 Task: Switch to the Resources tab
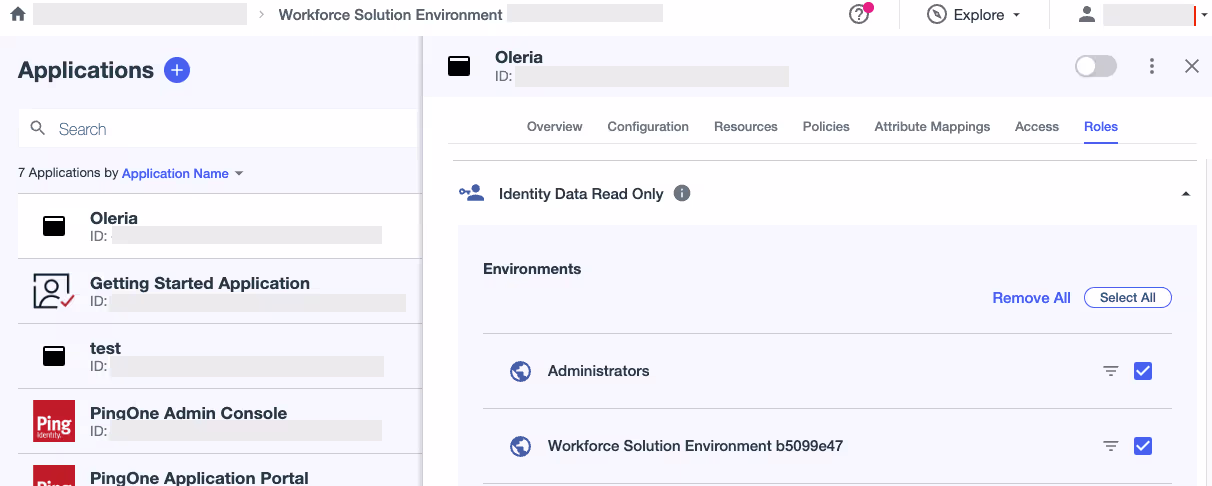pos(746,127)
